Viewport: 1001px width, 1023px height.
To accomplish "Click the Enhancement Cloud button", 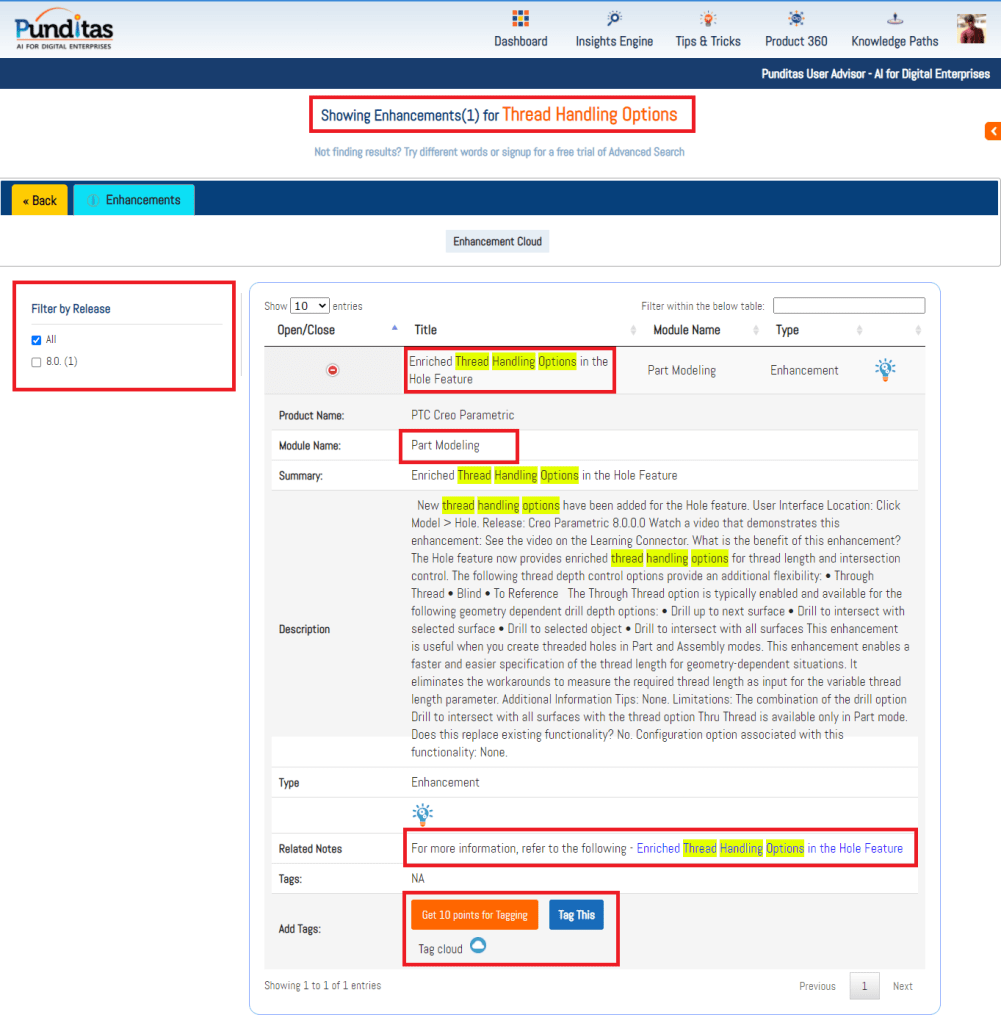I will [497, 242].
